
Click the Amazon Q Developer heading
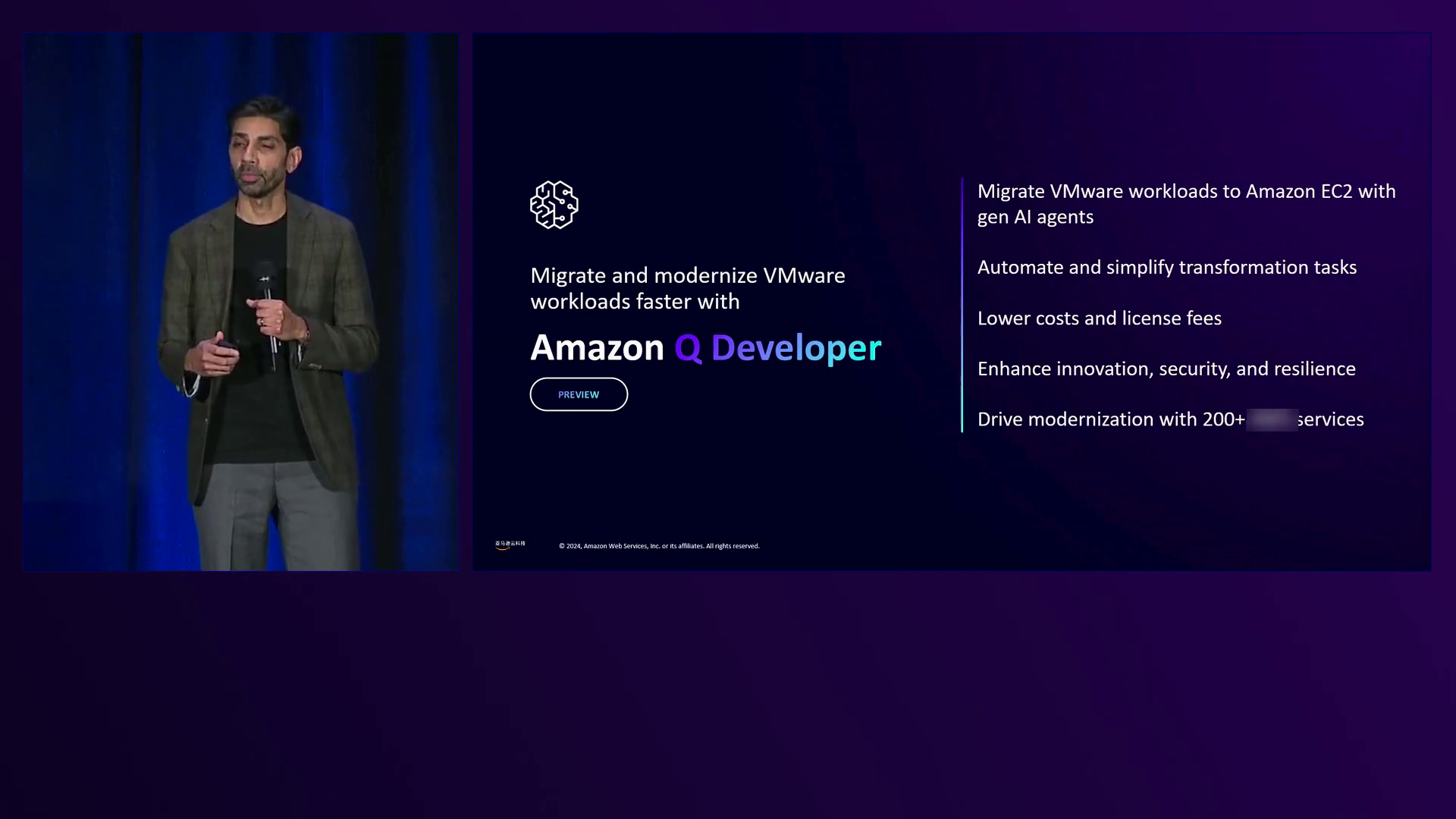tap(705, 347)
